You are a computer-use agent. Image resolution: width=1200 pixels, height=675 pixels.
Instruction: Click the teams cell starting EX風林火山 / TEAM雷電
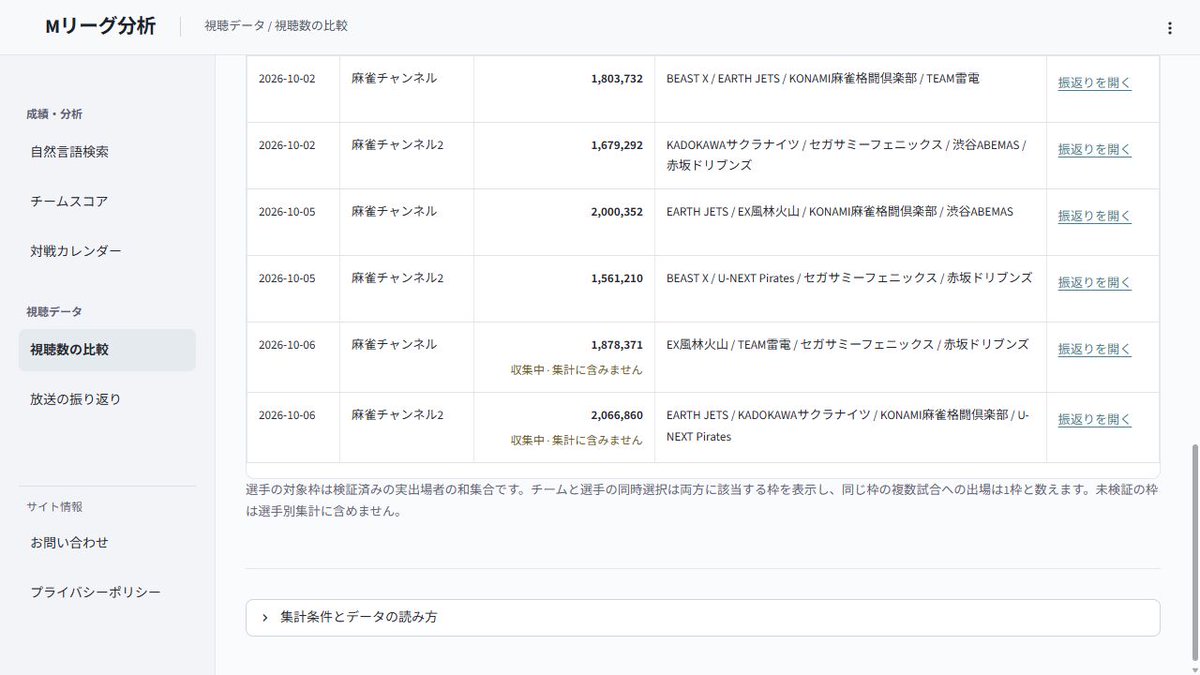(x=850, y=357)
